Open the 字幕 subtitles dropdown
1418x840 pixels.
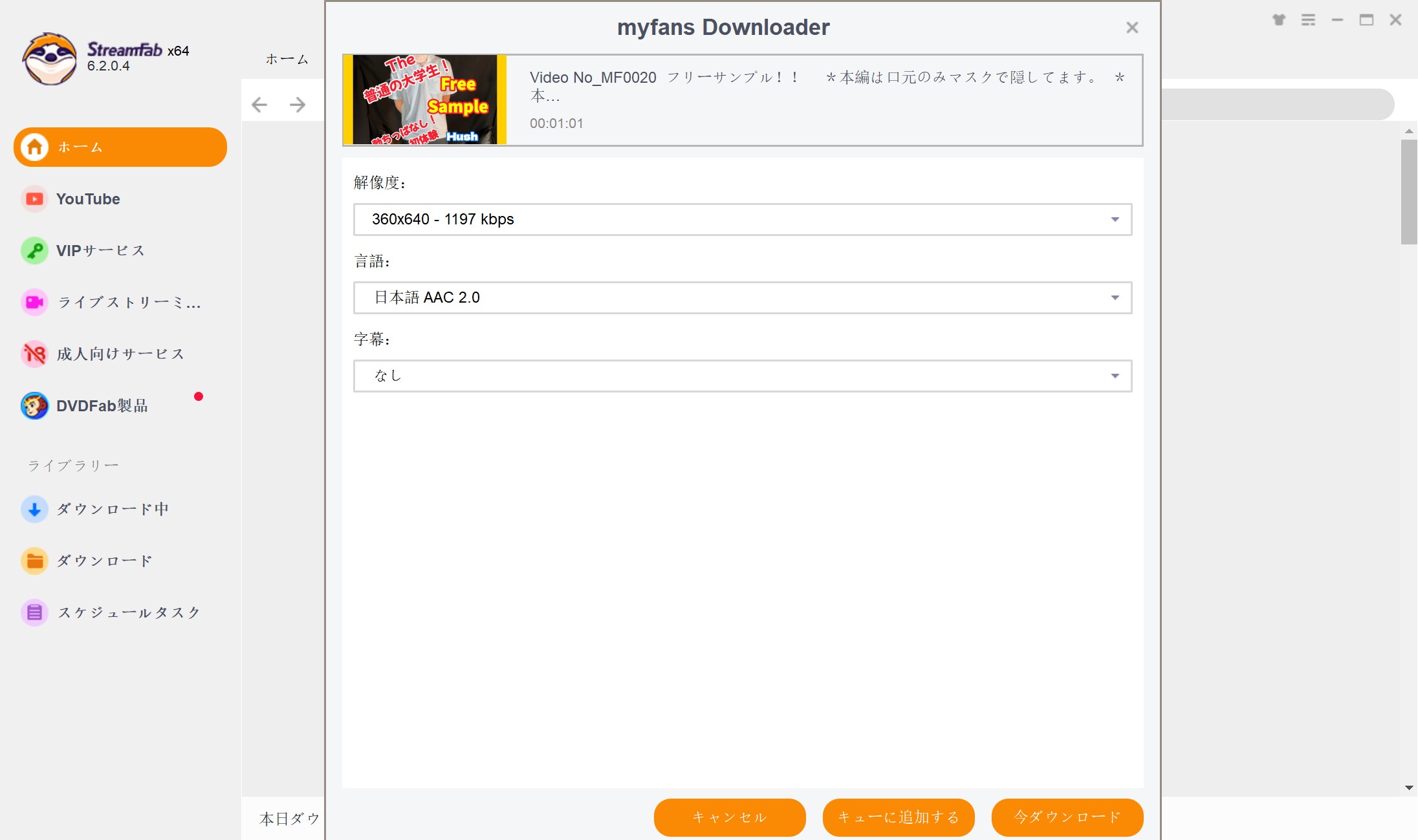coord(743,376)
